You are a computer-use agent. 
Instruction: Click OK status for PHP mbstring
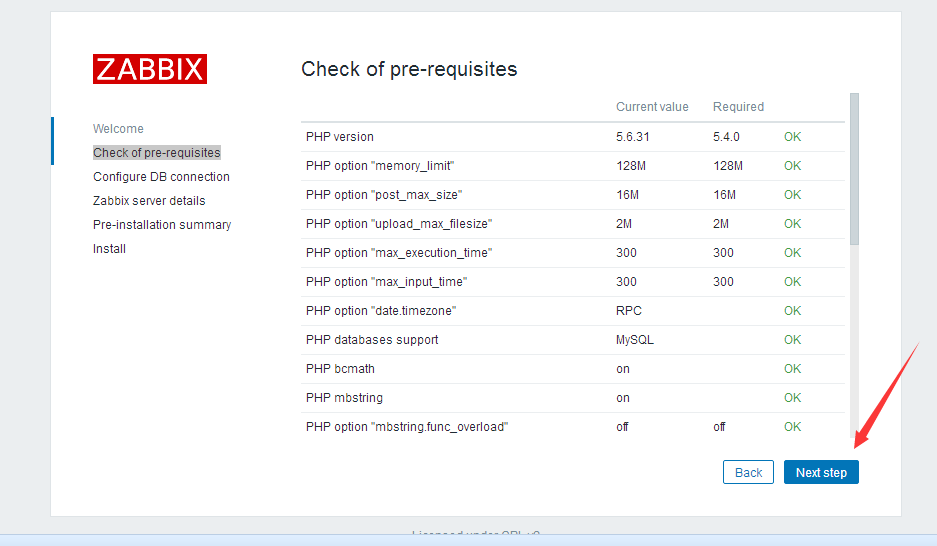[x=792, y=398]
